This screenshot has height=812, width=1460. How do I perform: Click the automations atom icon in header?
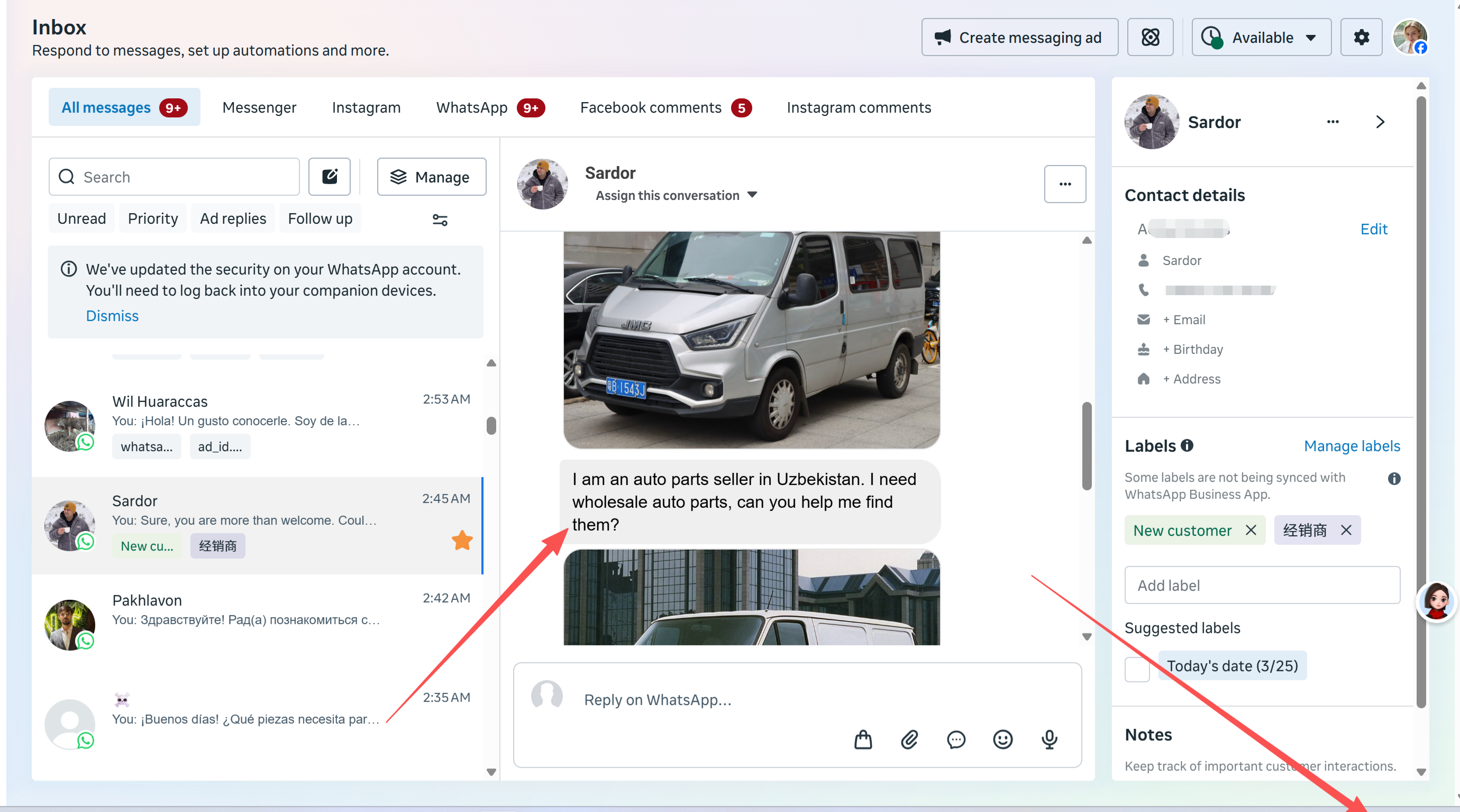(x=1150, y=38)
